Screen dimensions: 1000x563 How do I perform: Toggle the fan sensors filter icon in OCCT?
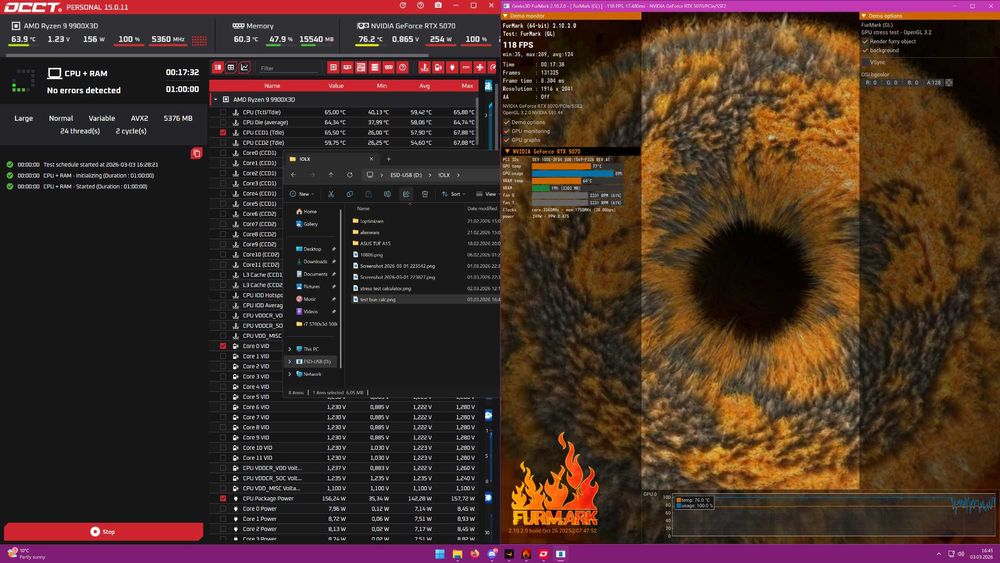coord(480,67)
